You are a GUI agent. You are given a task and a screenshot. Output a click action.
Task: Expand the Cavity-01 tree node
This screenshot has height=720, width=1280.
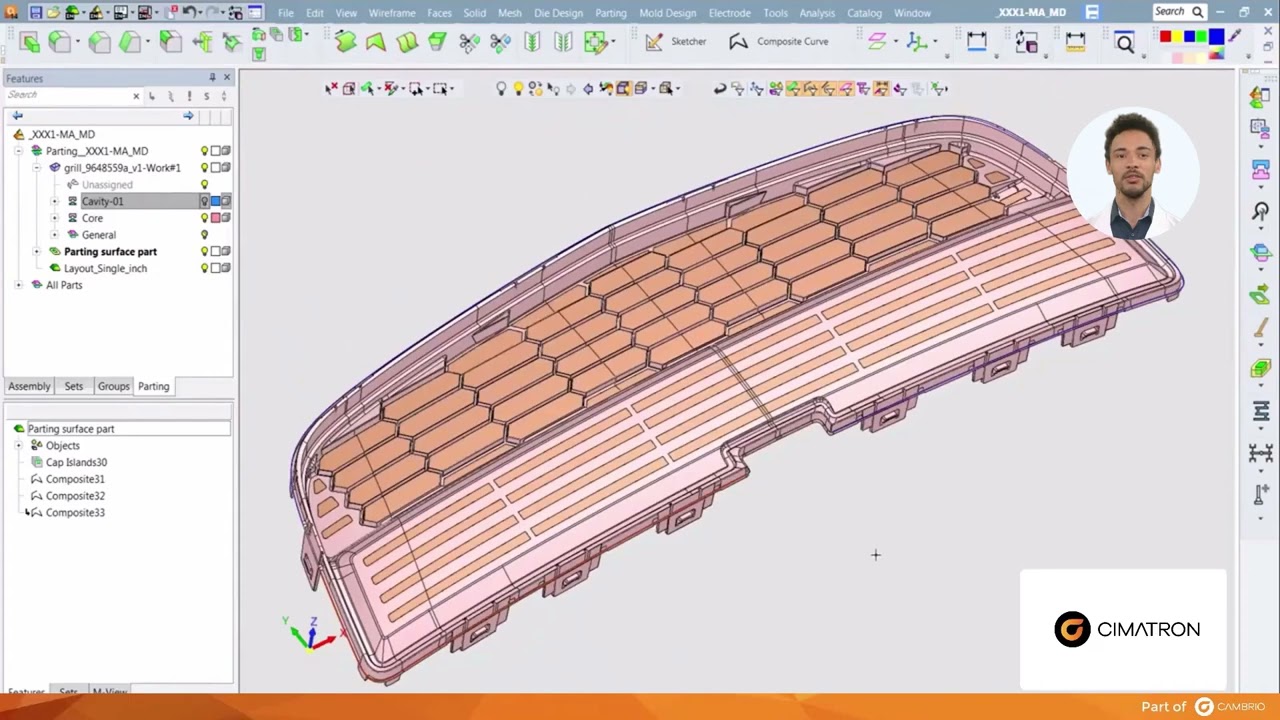(x=55, y=201)
